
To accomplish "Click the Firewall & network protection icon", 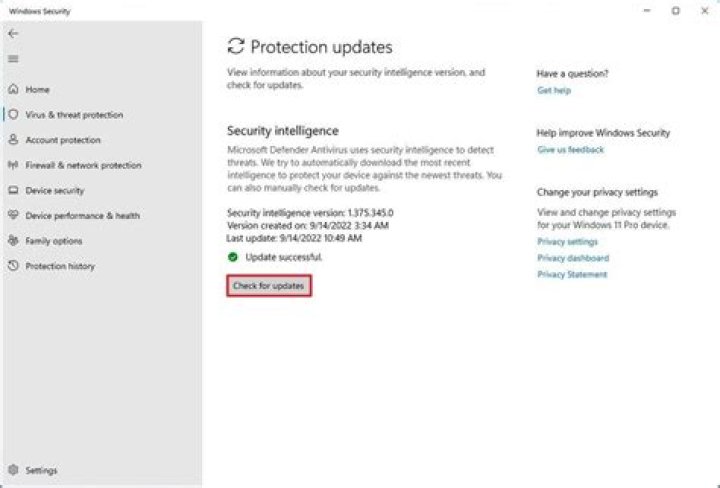I will pos(13,165).
